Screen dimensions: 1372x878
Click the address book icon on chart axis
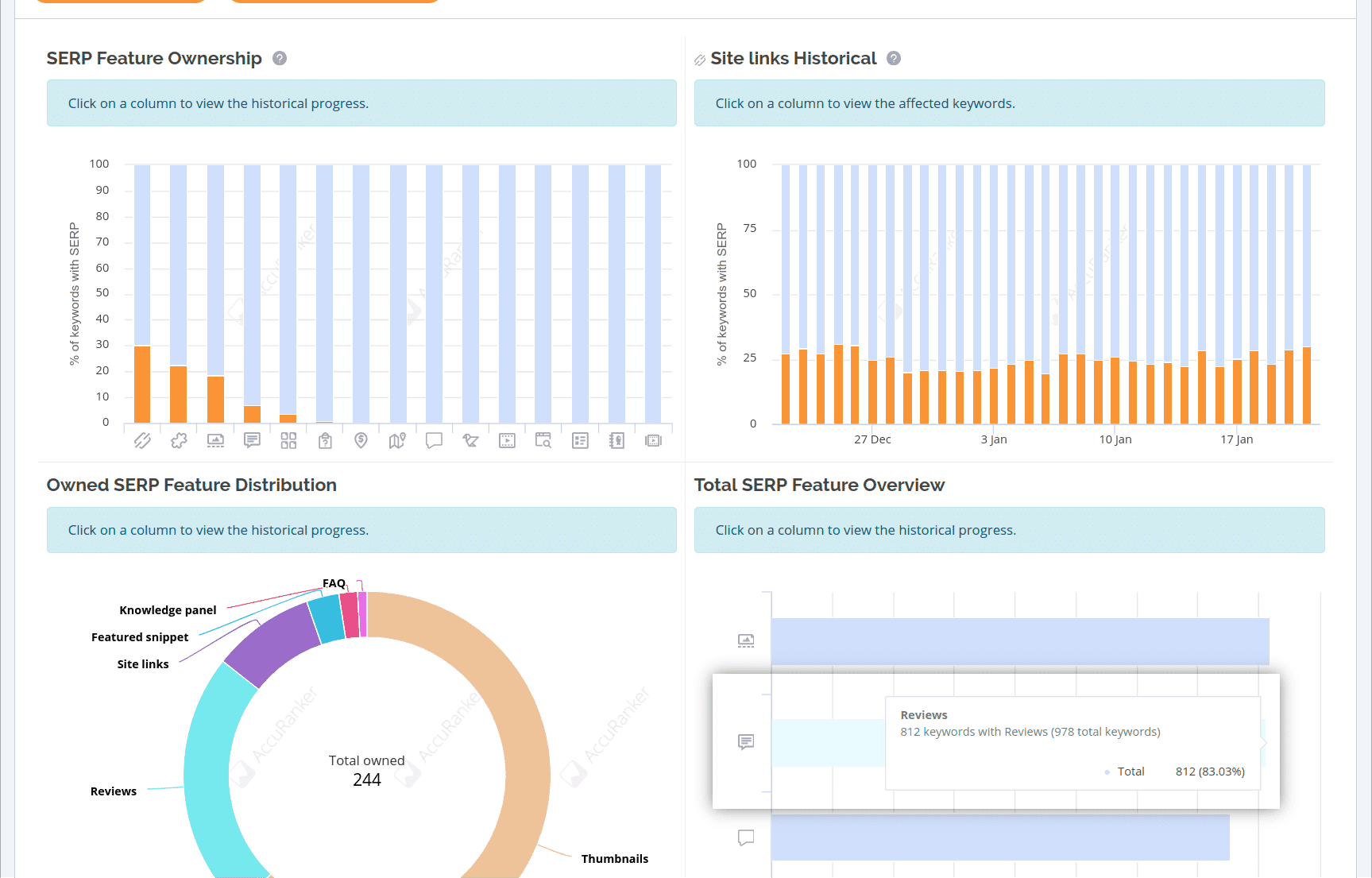(x=616, y=440)
